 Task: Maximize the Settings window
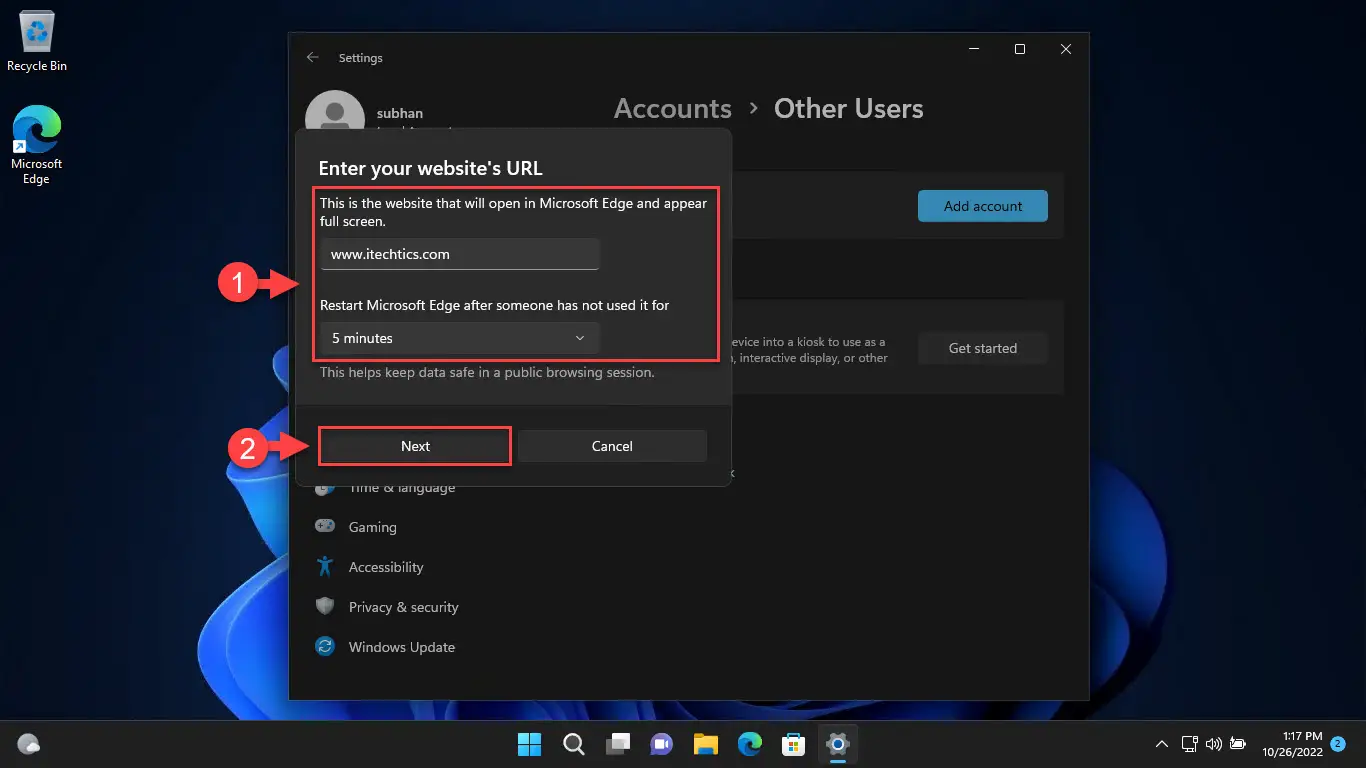point(1019,49)
